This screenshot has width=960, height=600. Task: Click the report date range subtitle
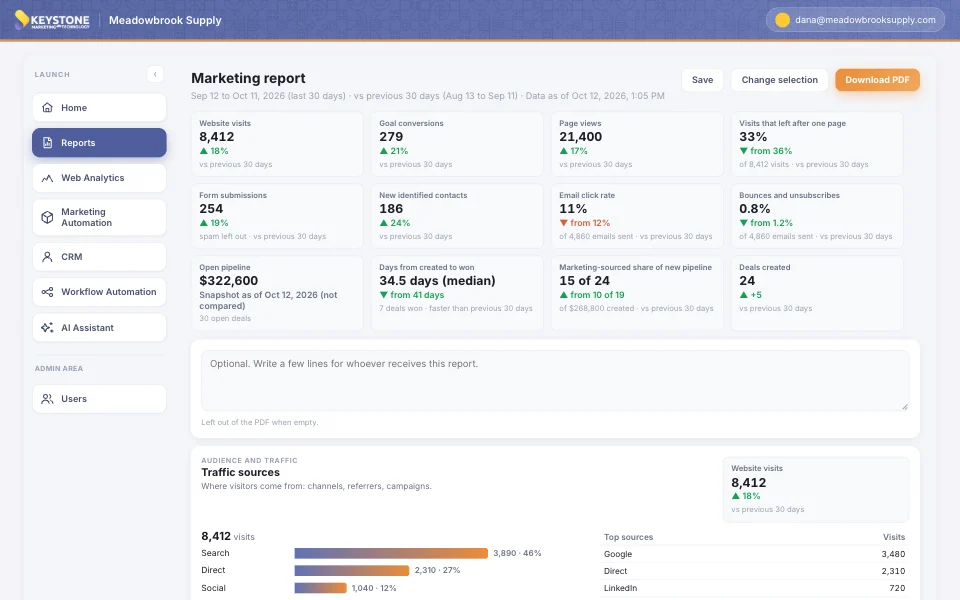(x=427, y=96)
